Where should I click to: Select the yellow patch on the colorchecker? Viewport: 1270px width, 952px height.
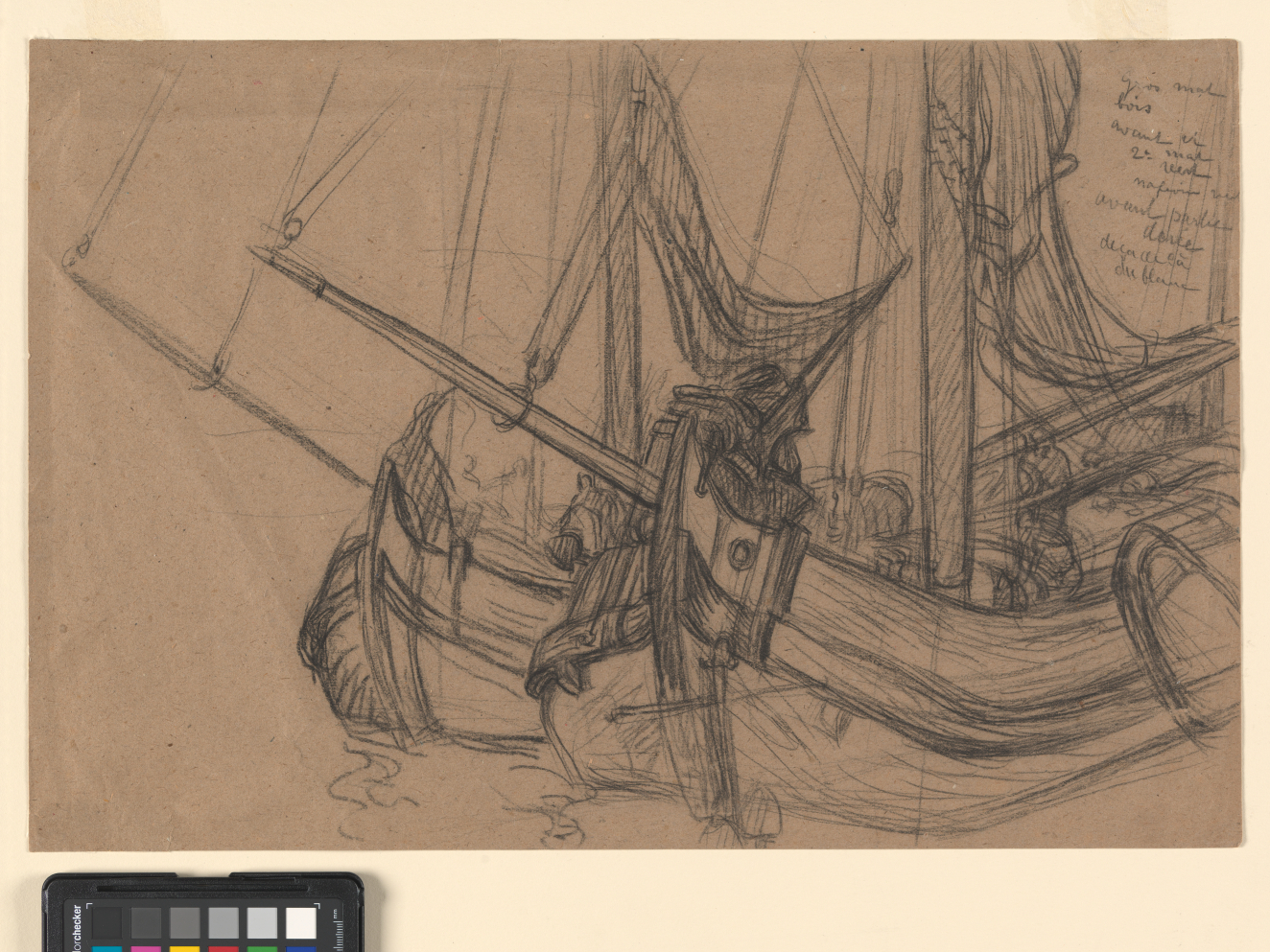184,948
